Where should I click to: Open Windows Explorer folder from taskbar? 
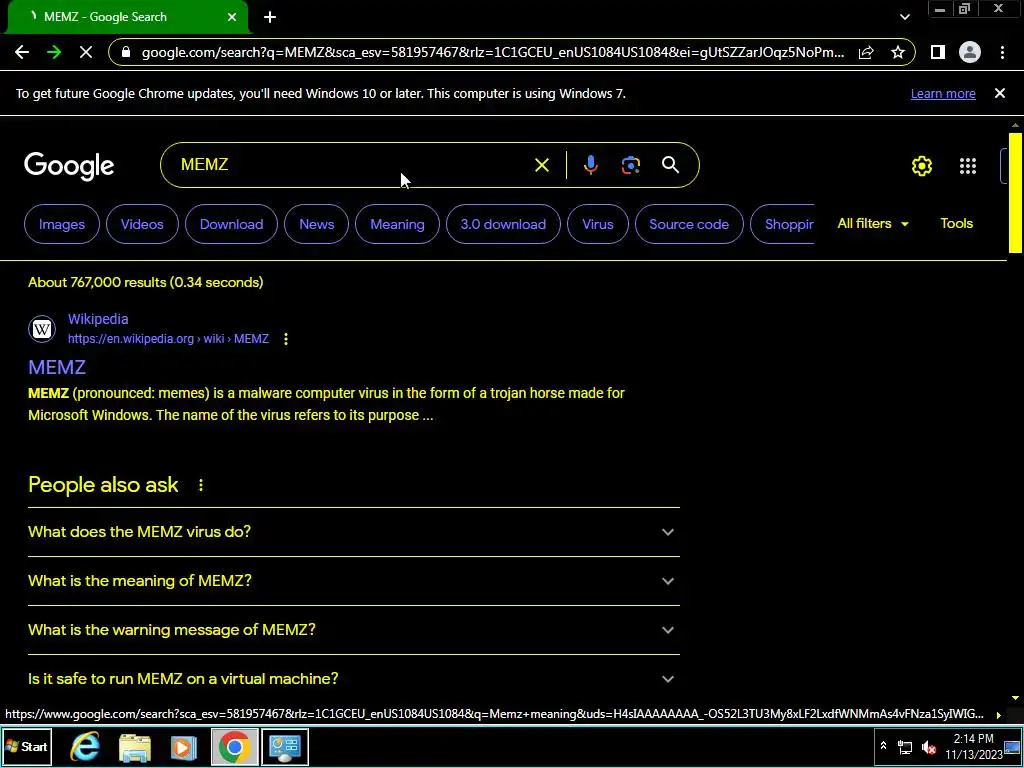tap(135, 746)
